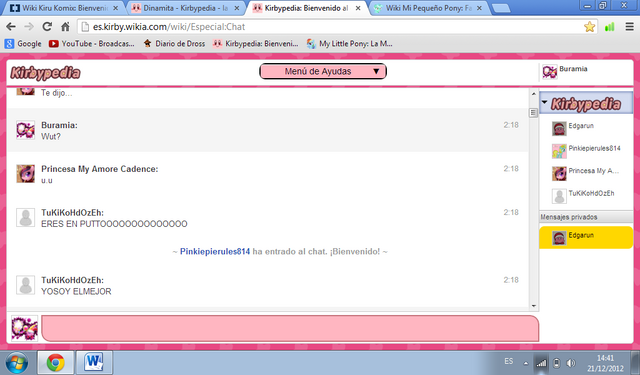Click the Princesa My Amore Cadence username
Screen dimensions: 640x375
99,169
